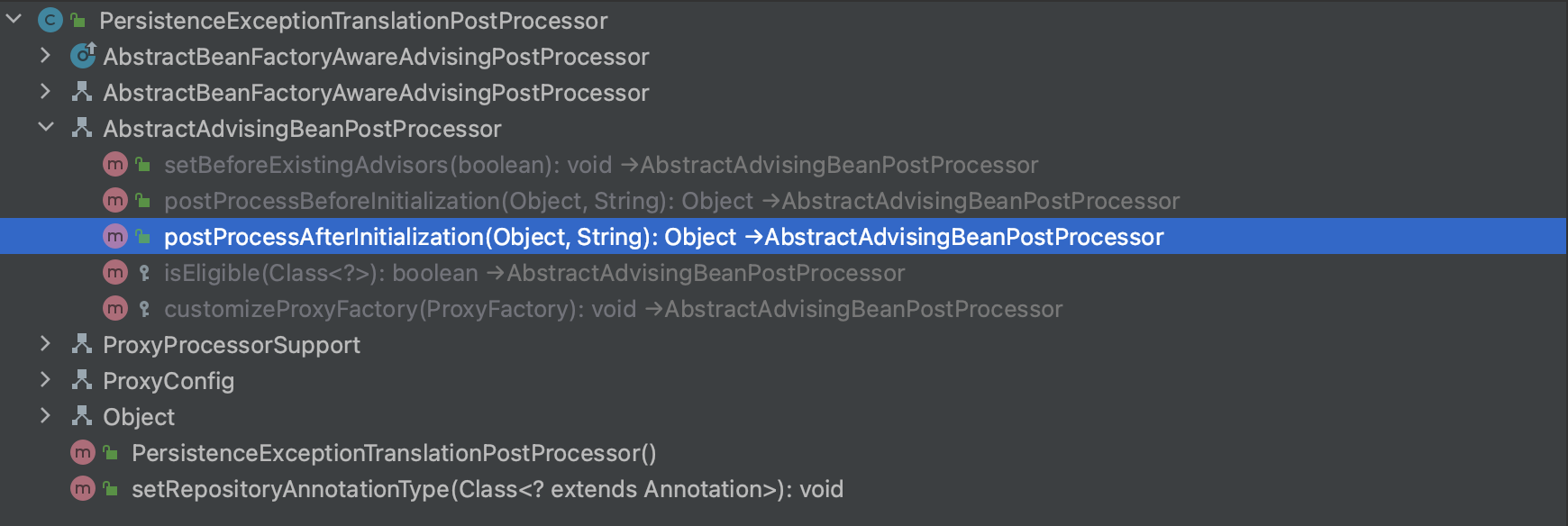The width and height of the screenshot is (1568, 526).
Task: Click the constructor icon of PersistenceExceptionTranslationPostProcessor()
Action: pyautogui.click(x=83, y=453)
